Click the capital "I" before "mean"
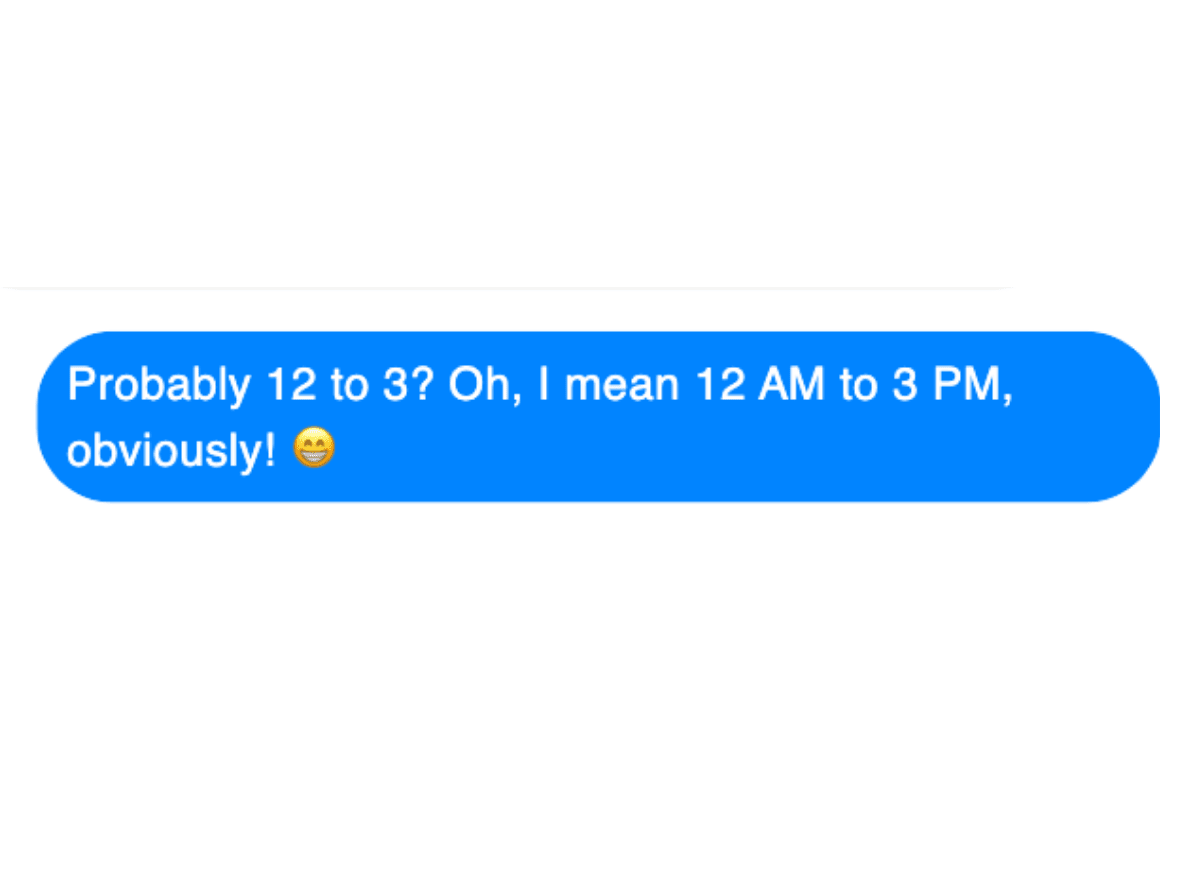The height and width of the screenshot is (893, 1186). (543, 384)
